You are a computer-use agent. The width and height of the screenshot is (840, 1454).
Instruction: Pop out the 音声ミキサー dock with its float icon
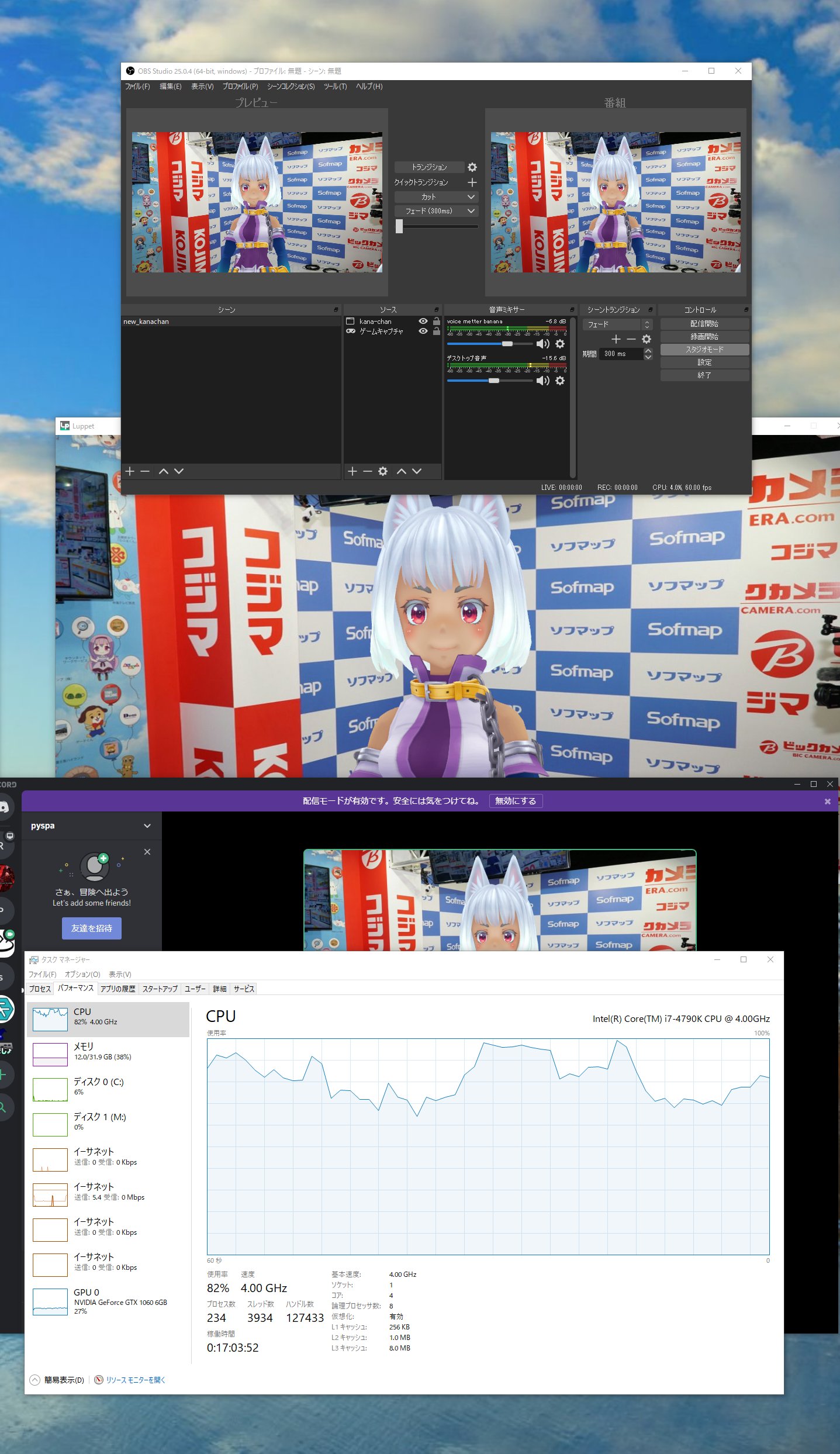[x=572, y=309]
